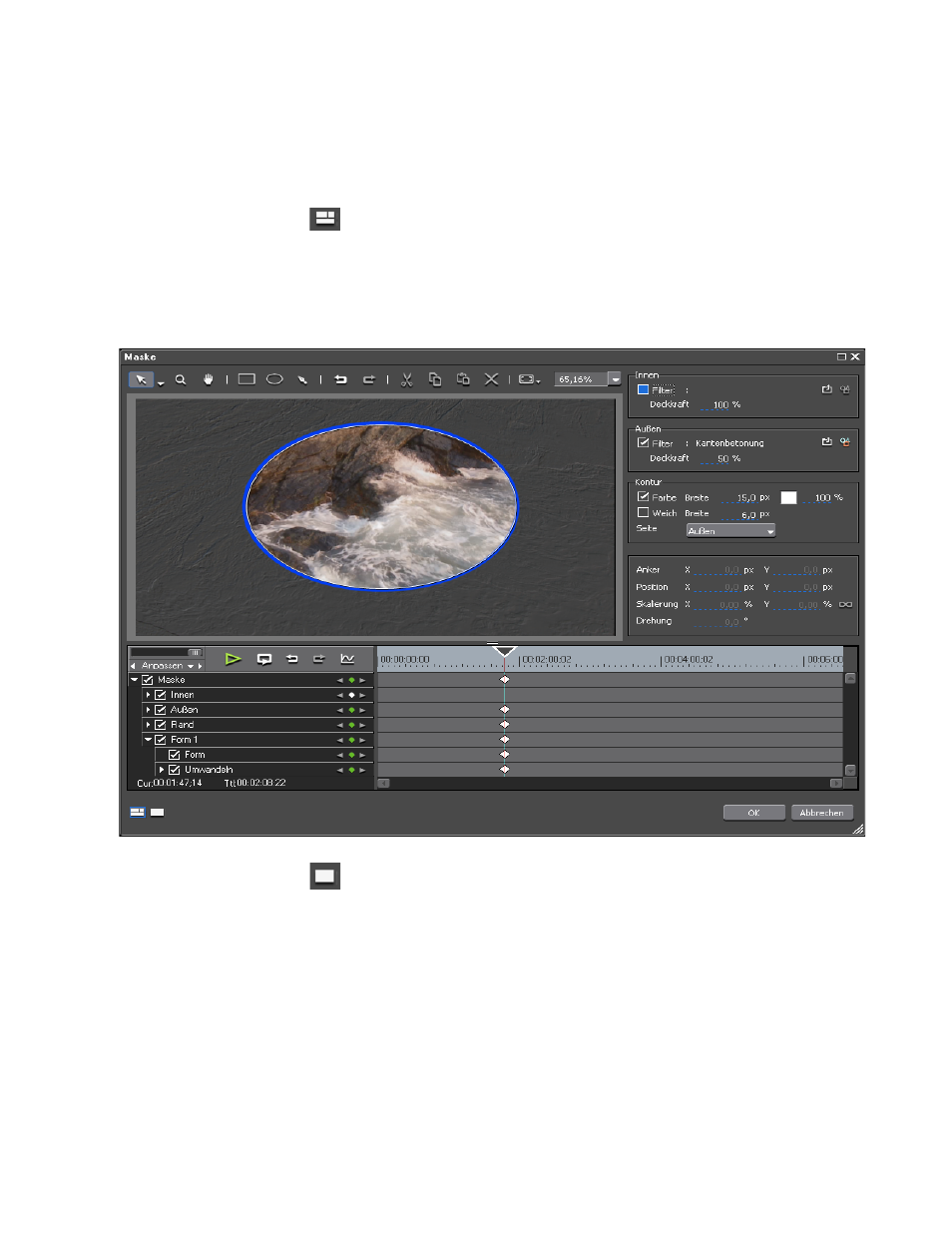Switch to the split layout view icon
This screenshot has width=952, height=1233.
pyautogui.click(x=138, y=813)
